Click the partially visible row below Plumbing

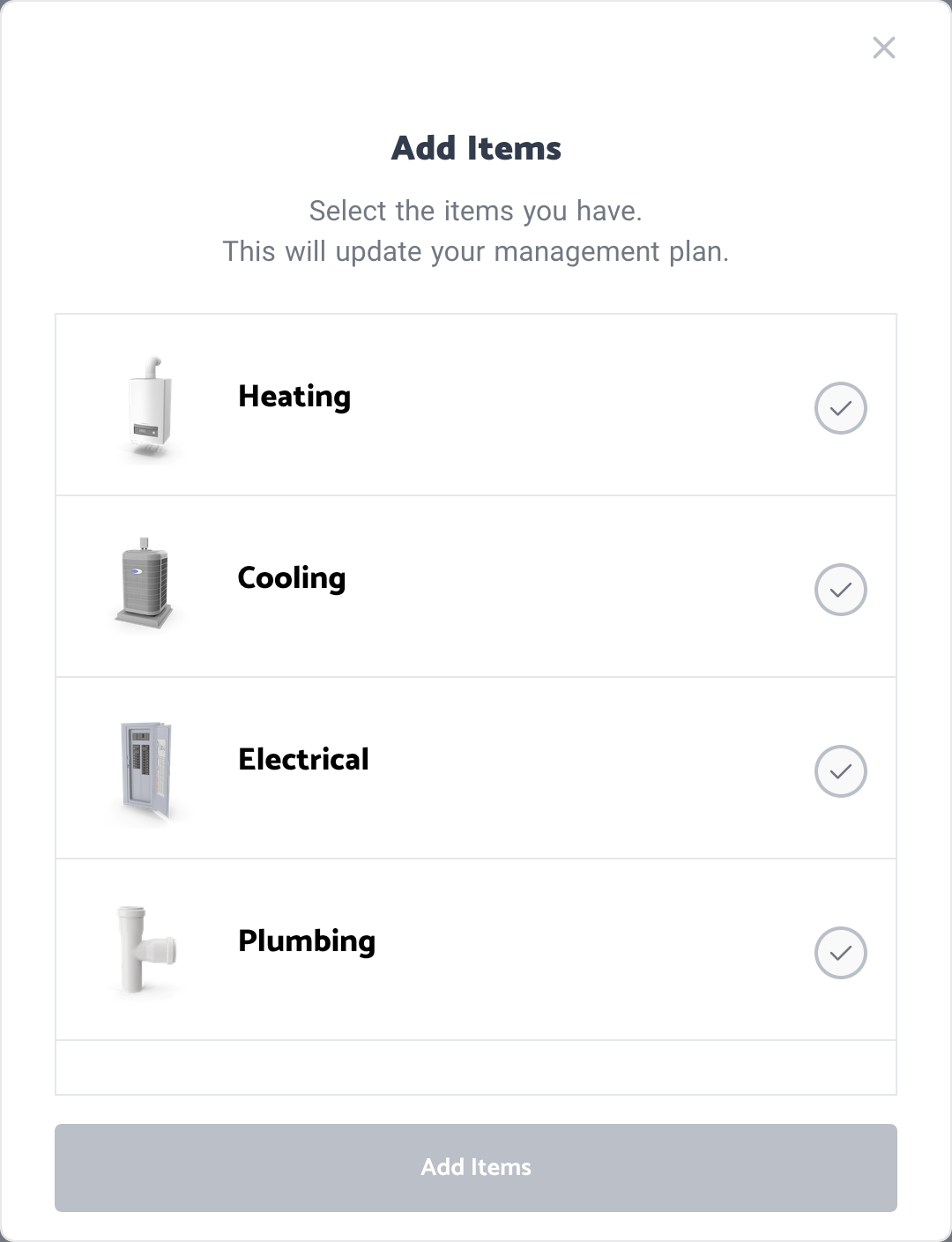[x=476, y=1067]
